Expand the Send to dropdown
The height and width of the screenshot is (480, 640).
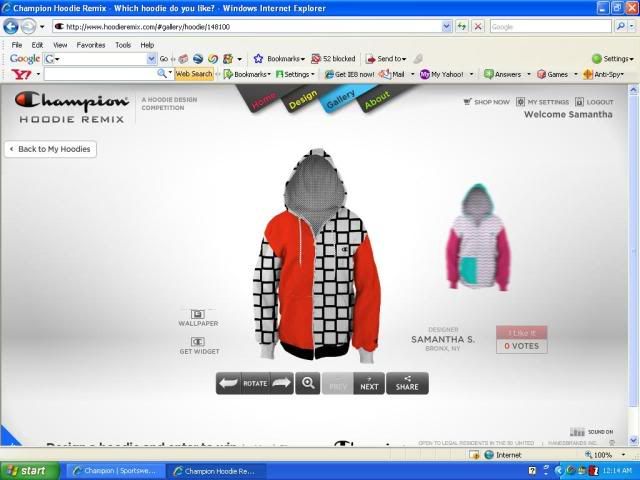pos(404,60)
